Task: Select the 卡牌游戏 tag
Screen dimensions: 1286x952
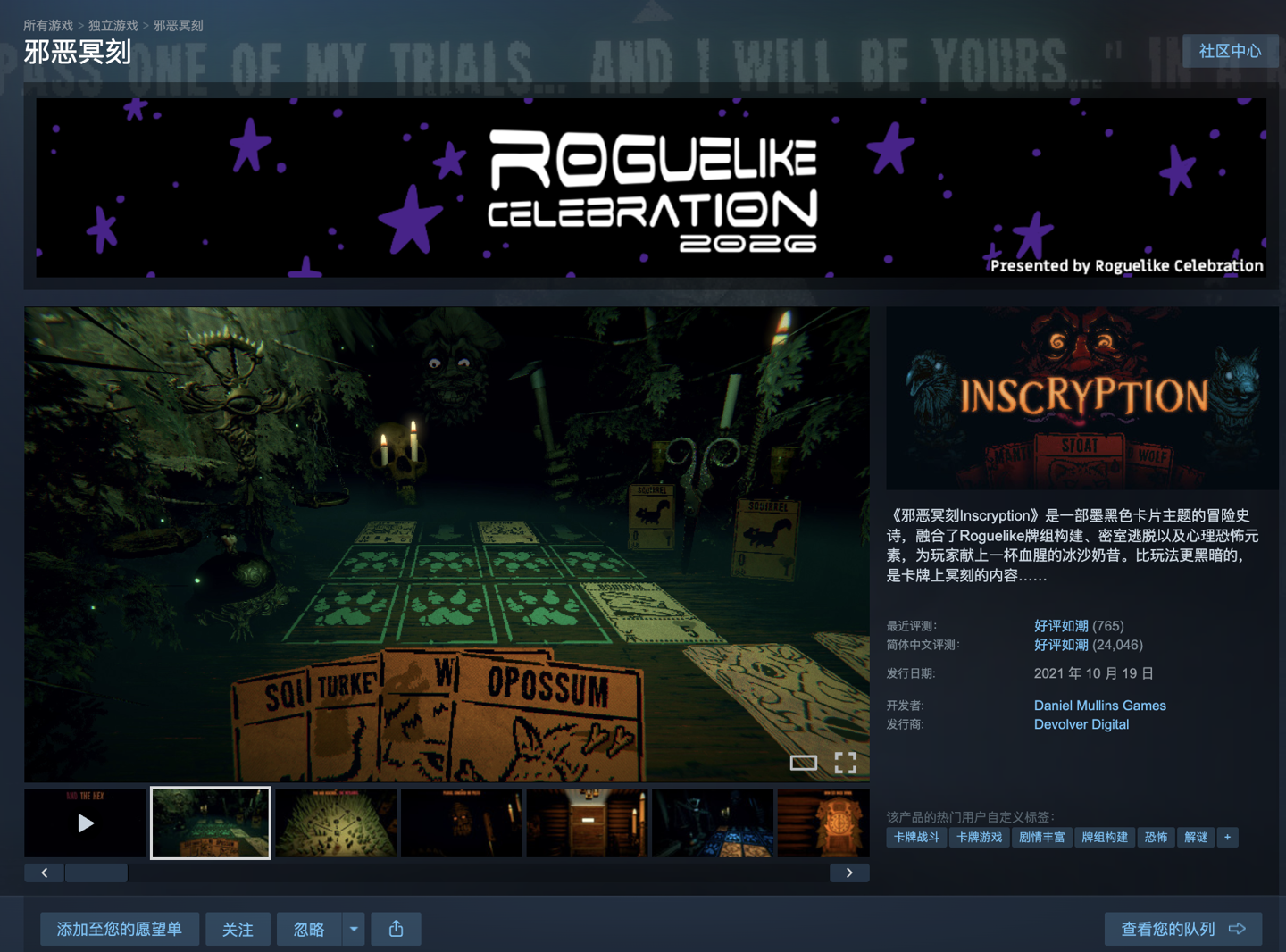Action: point(979,837)
